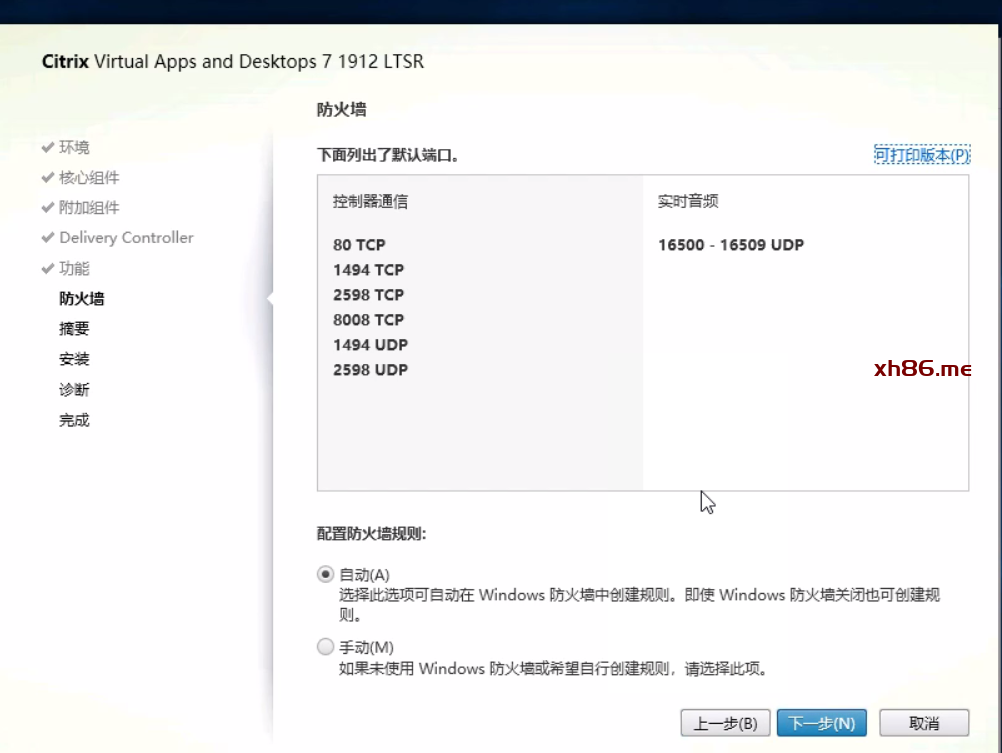Click the checkmark icon beside 功能

tap(47, 268)
